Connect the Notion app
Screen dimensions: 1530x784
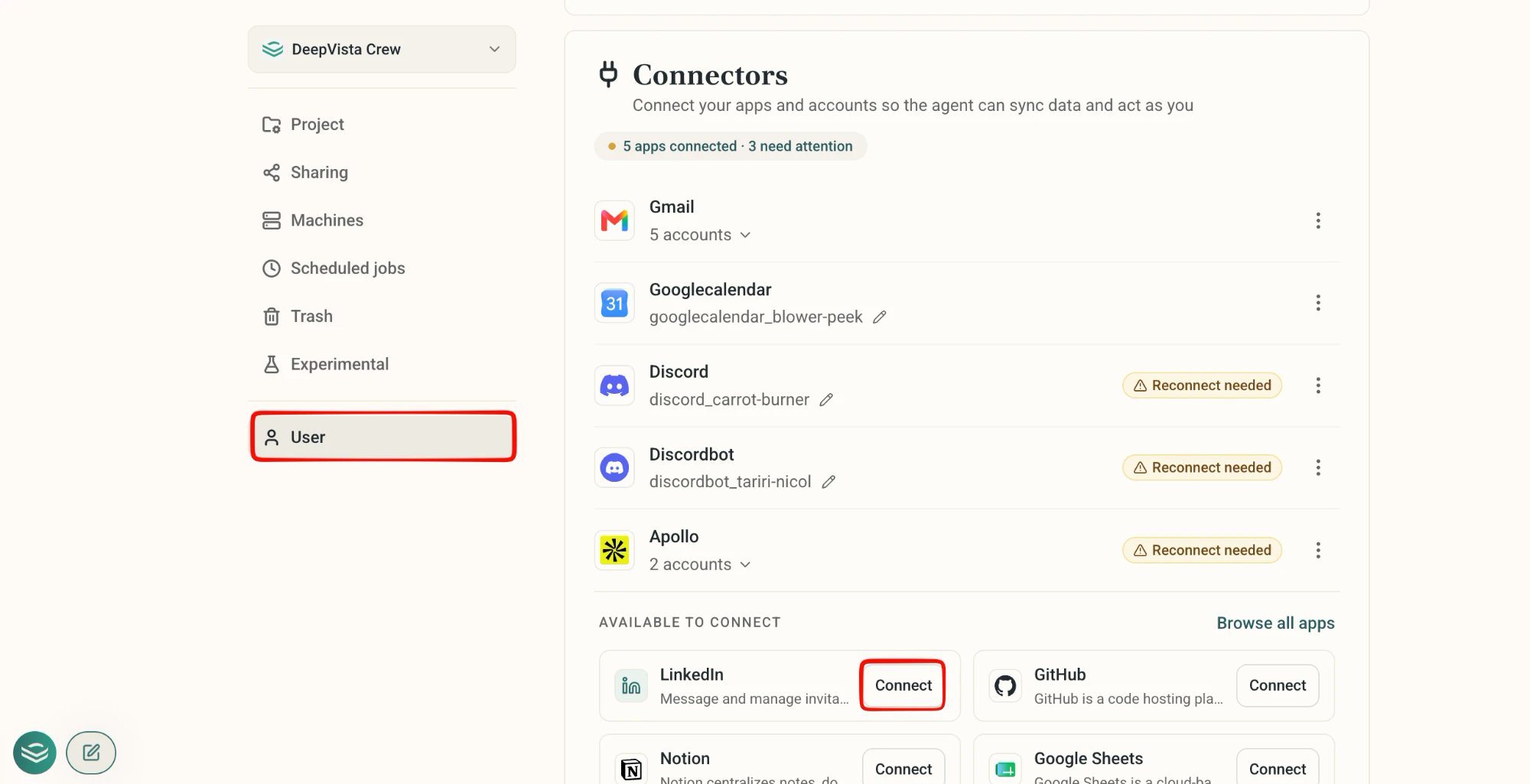[903, 767]
